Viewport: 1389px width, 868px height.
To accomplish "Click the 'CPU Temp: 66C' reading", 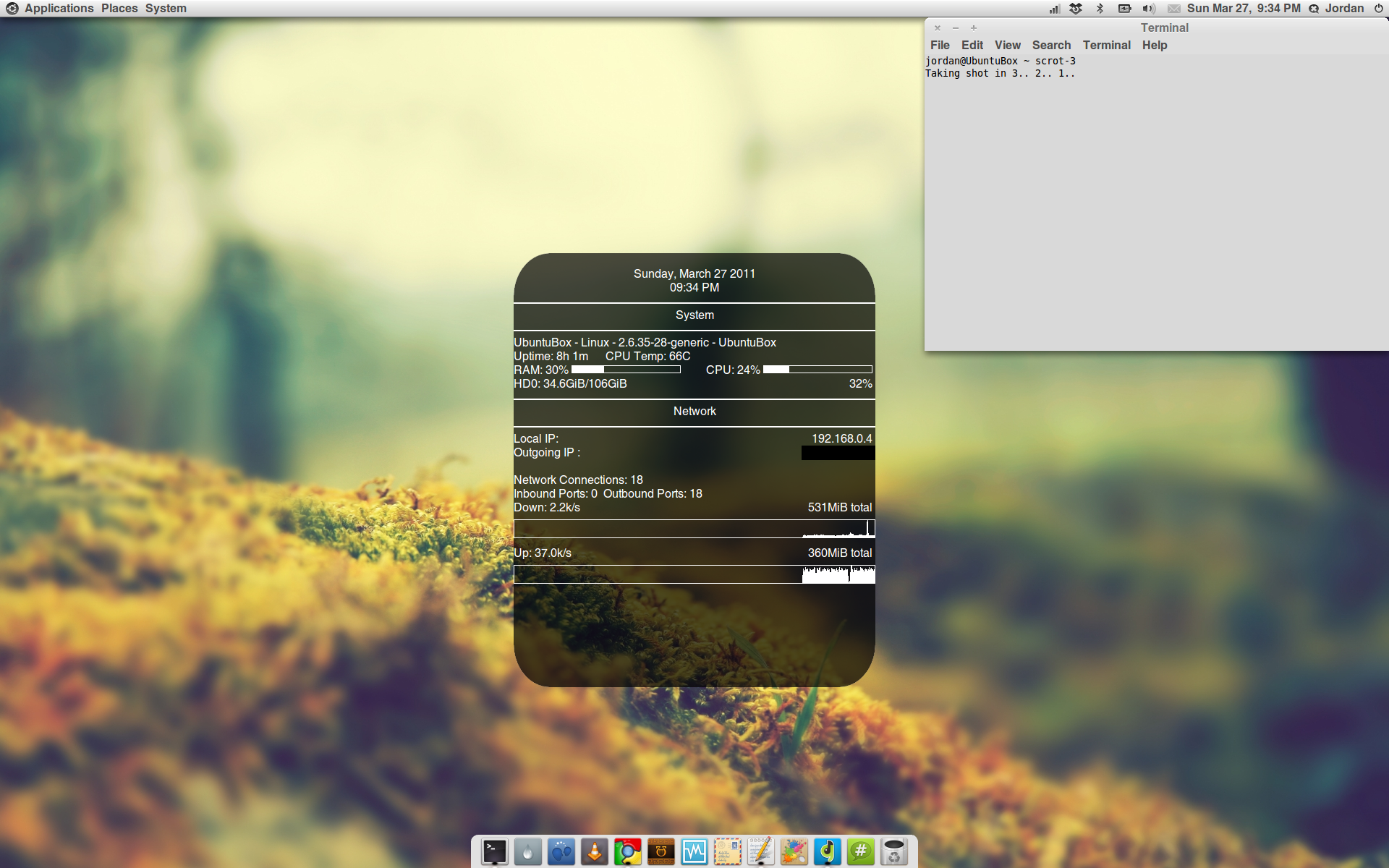I will pos(647,356).
